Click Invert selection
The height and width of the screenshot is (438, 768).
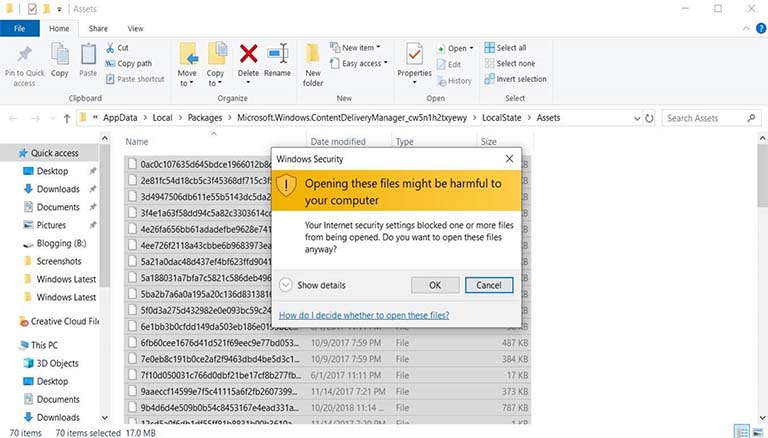tap(516, 79)
